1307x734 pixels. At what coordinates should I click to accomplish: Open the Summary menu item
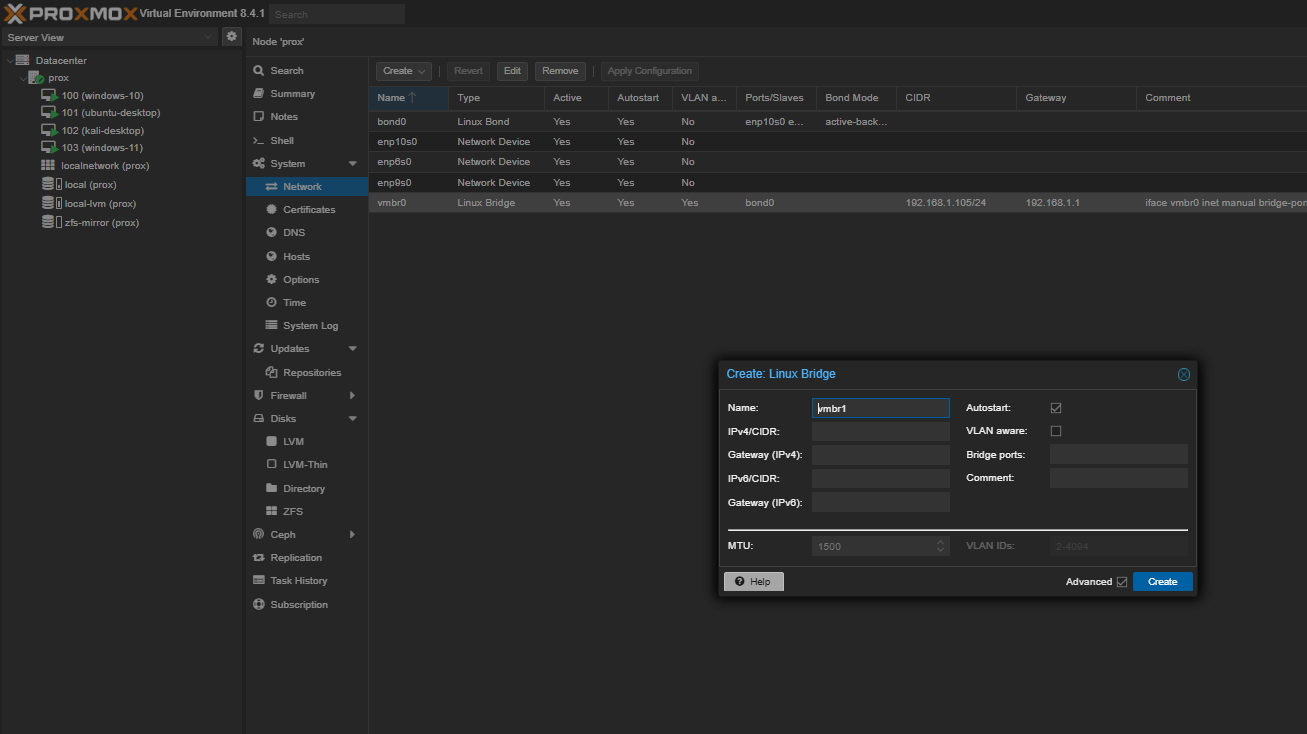(292, 94)
